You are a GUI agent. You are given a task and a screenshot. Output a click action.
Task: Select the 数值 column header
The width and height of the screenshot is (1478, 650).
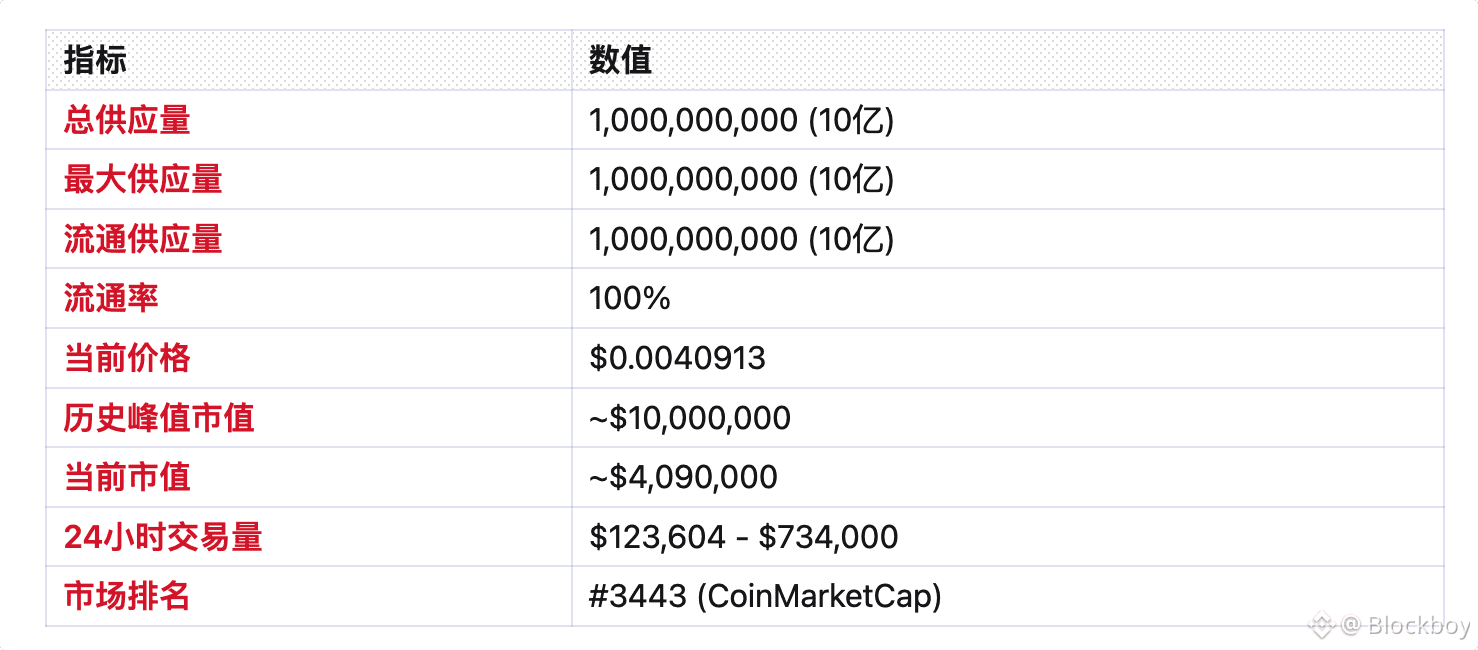point(620,60)
